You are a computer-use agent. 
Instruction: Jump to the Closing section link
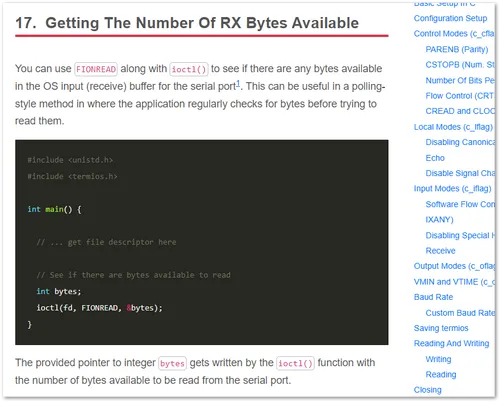tap(428, 390)
